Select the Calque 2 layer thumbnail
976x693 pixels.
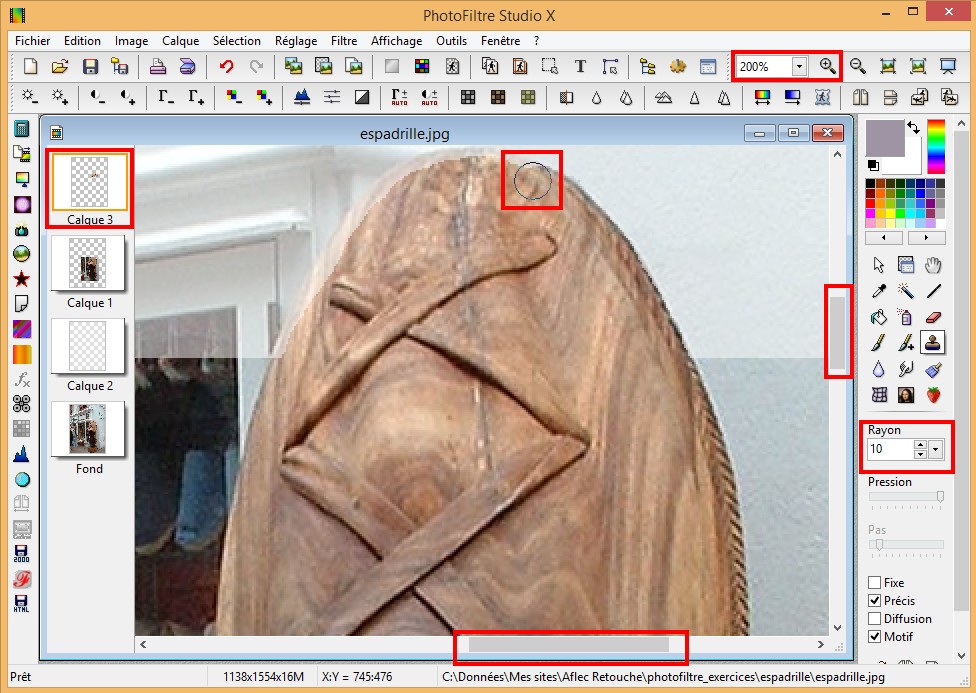click(x=88, y=346)
